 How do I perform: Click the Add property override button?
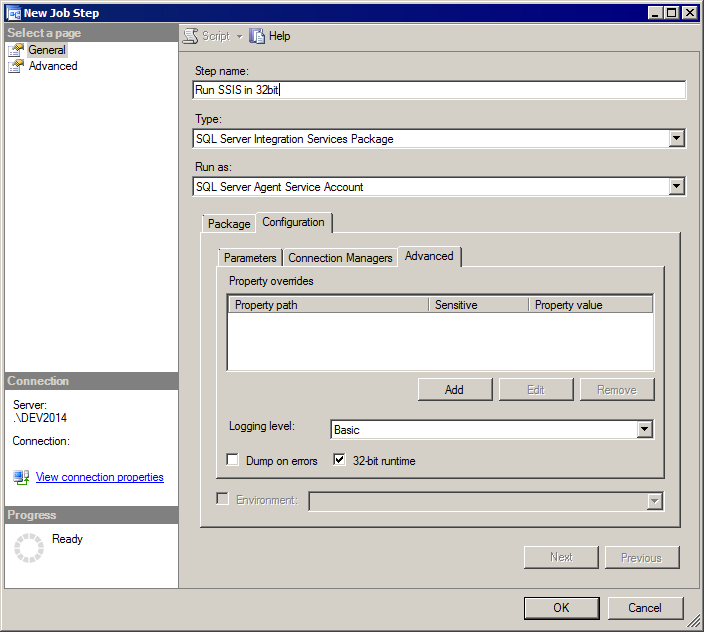455,390
